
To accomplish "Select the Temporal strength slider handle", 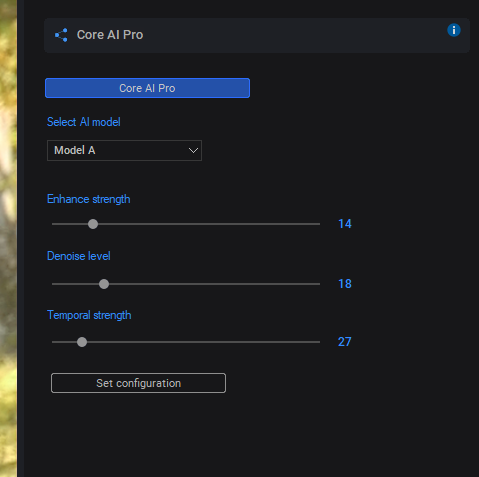I will pyautogui.click(x=82, y=342).
